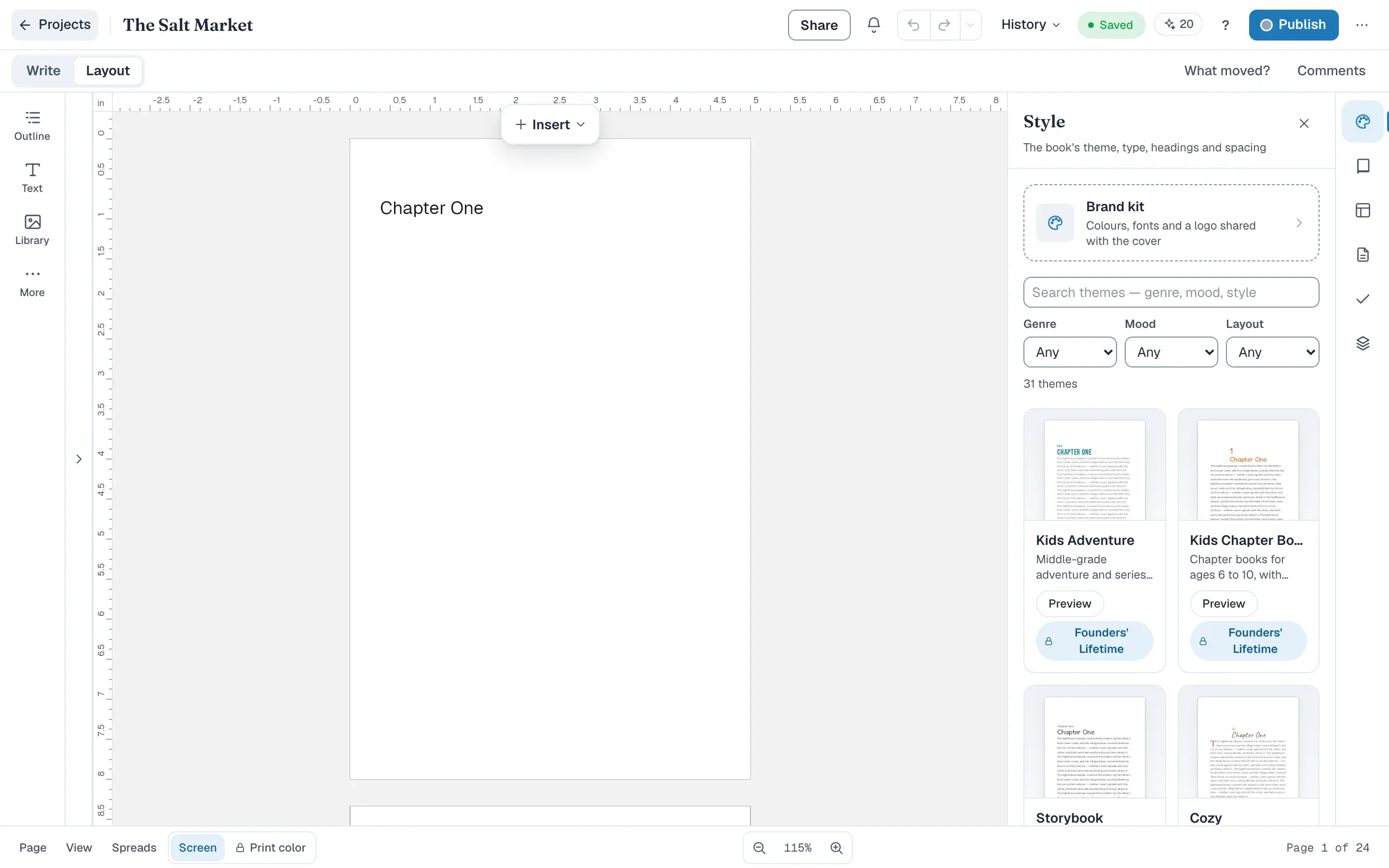Show More sidebar tools
1389x868 pixels.
(32, 283)
